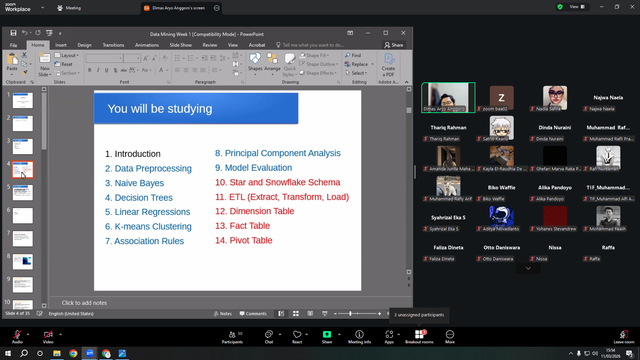Open Zoom Workplace dropdown arrow
This screenshot has width=640, height=360.
[x=42, y=7]
